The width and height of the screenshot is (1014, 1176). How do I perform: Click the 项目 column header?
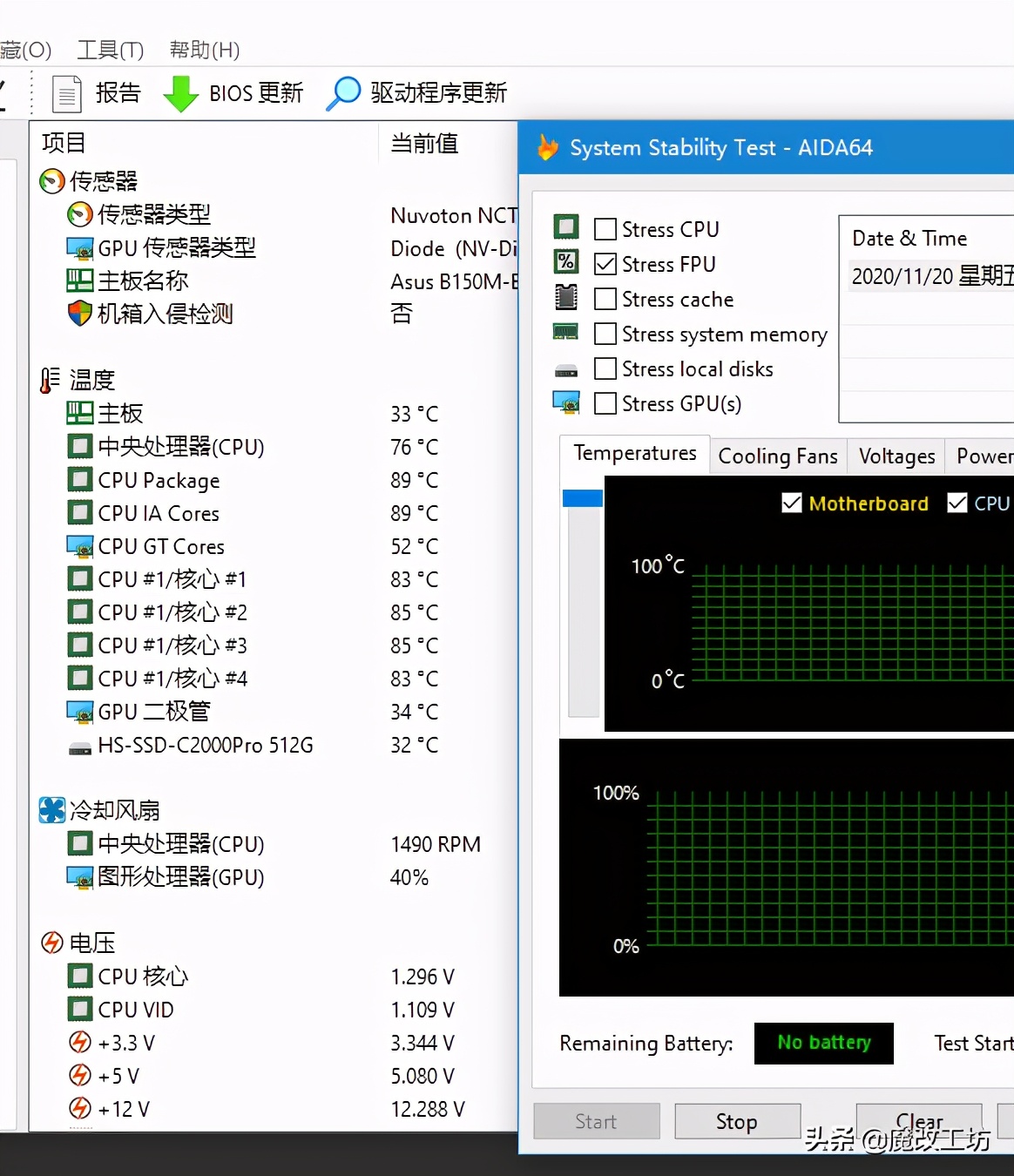[x=64, y=142]
